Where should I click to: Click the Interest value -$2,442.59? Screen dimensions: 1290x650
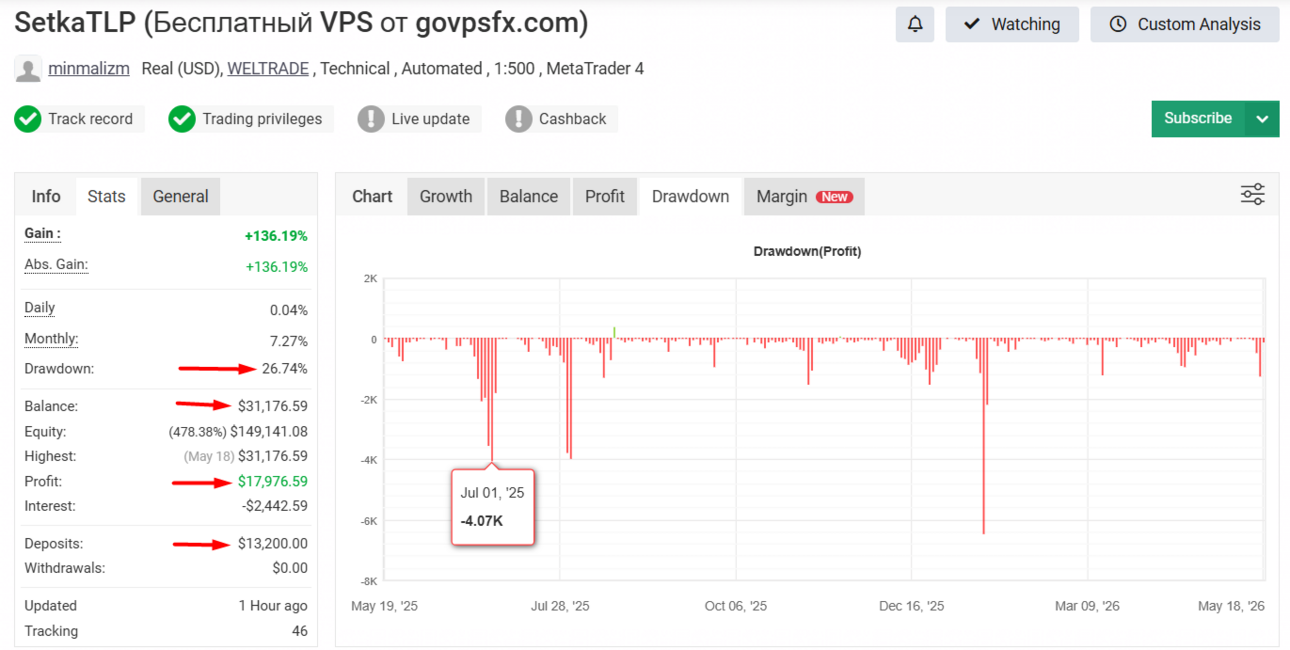[275, 506]
